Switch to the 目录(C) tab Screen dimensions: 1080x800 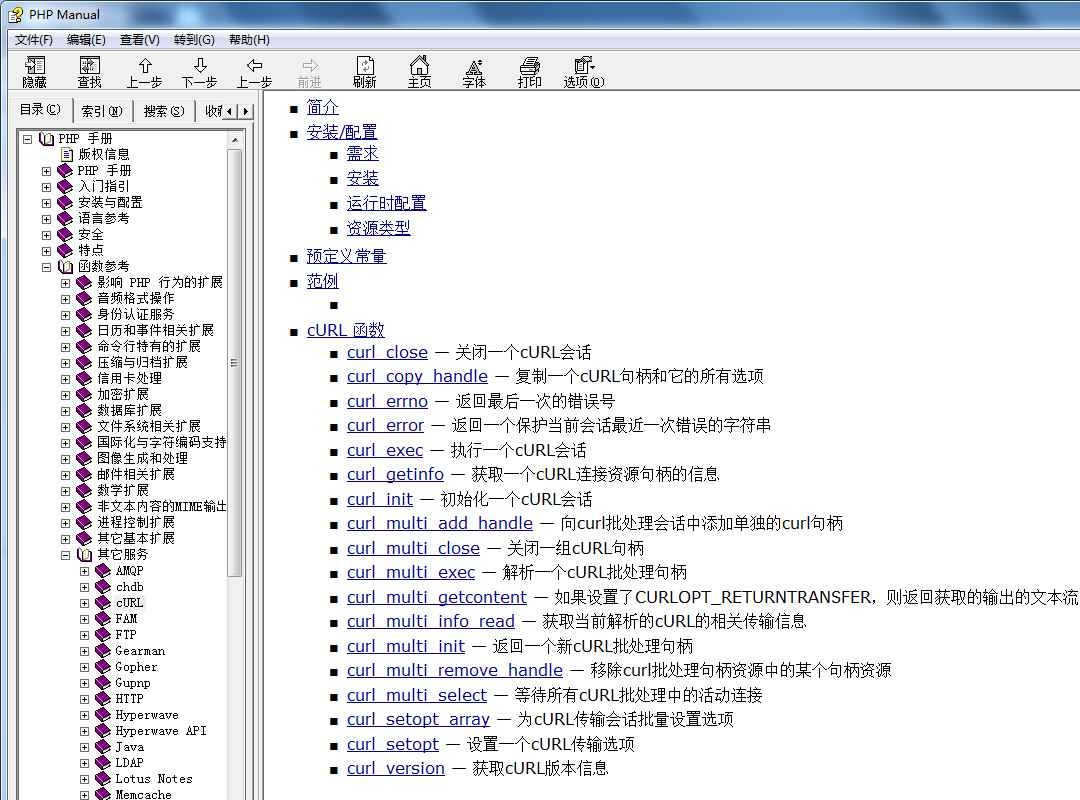click(x=40, y=110)
